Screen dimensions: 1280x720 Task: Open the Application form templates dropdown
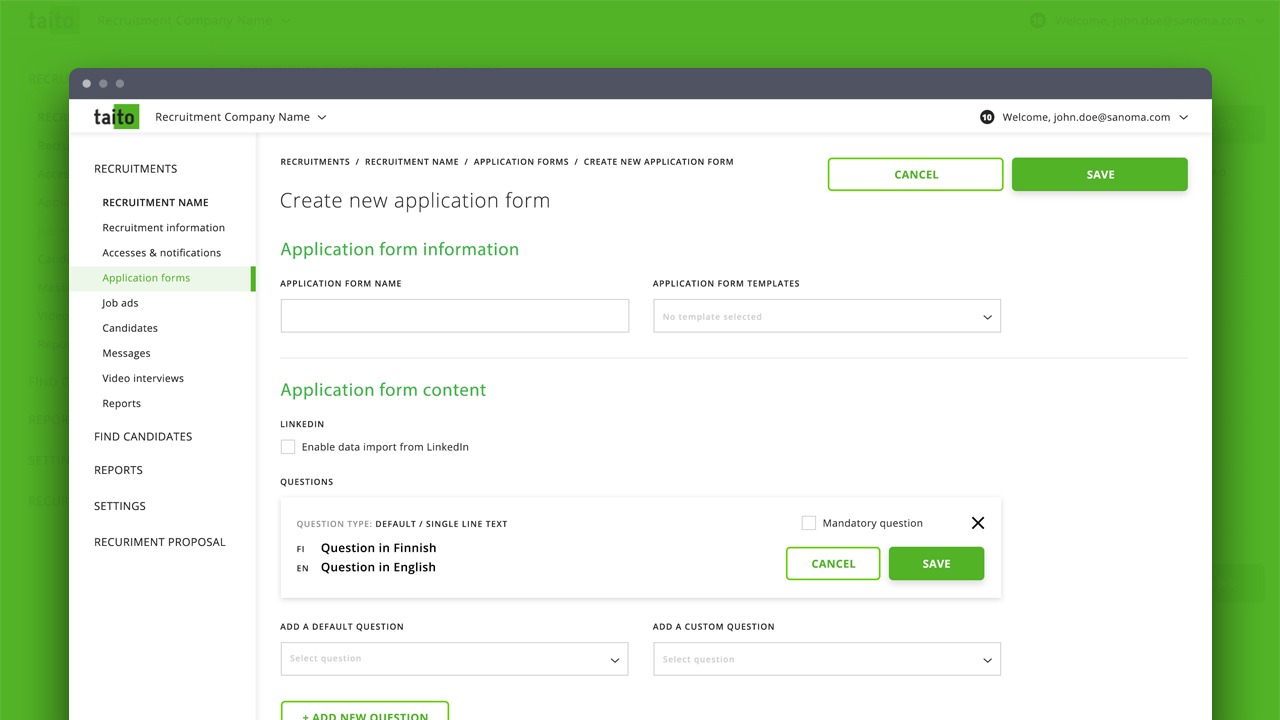click(827, 316)
